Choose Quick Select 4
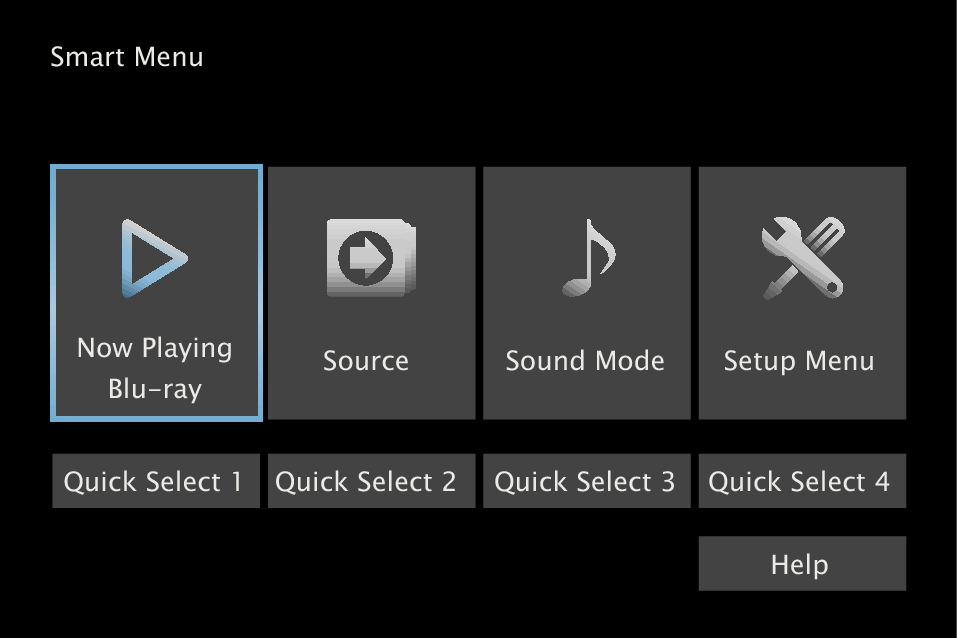 [801, 481]
